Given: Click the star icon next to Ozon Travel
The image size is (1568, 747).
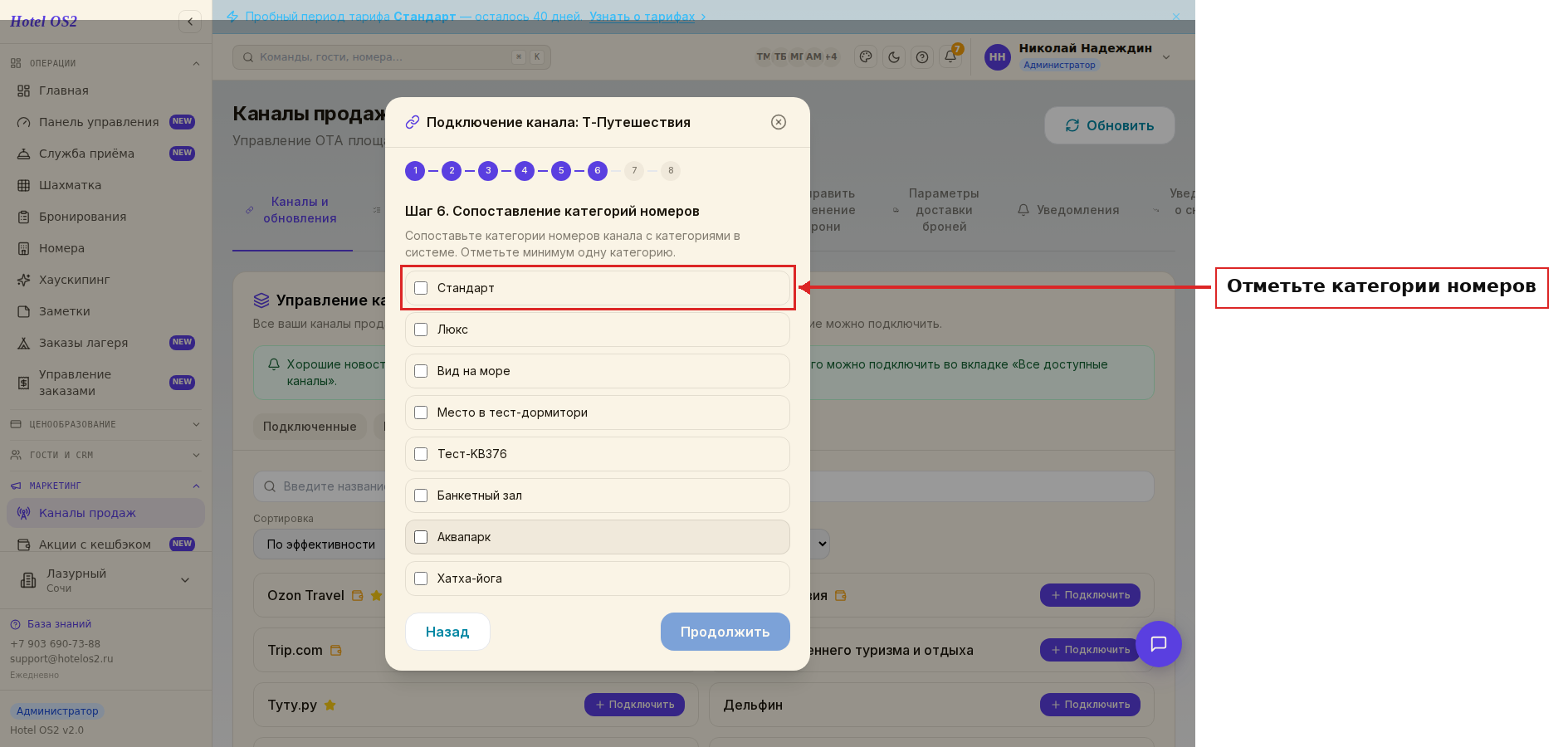Looking at the screenshot, I should tap(376, 595).
